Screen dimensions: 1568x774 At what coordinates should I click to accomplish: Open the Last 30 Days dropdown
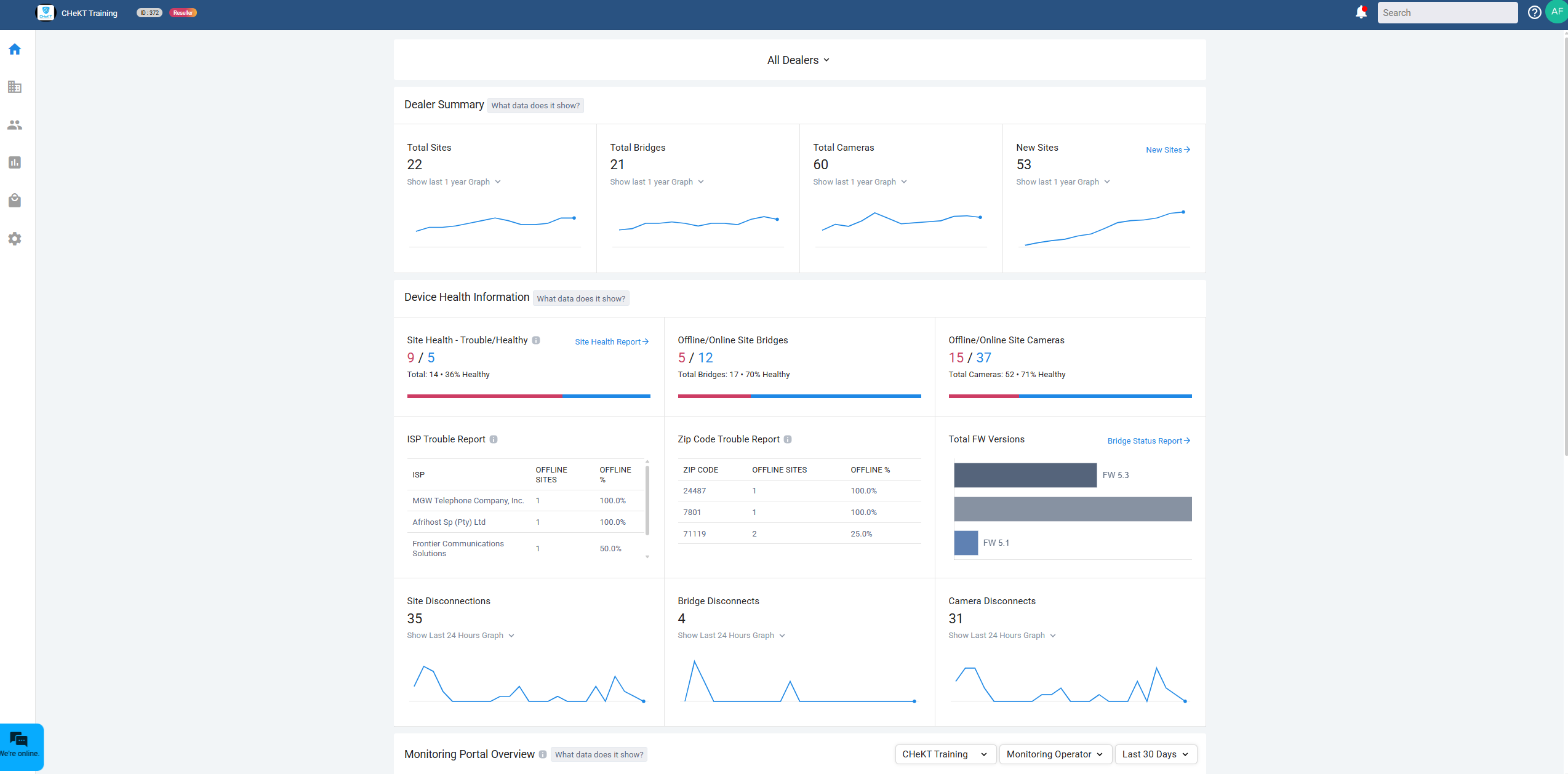pyautogui.click(x=1155, y=754)
